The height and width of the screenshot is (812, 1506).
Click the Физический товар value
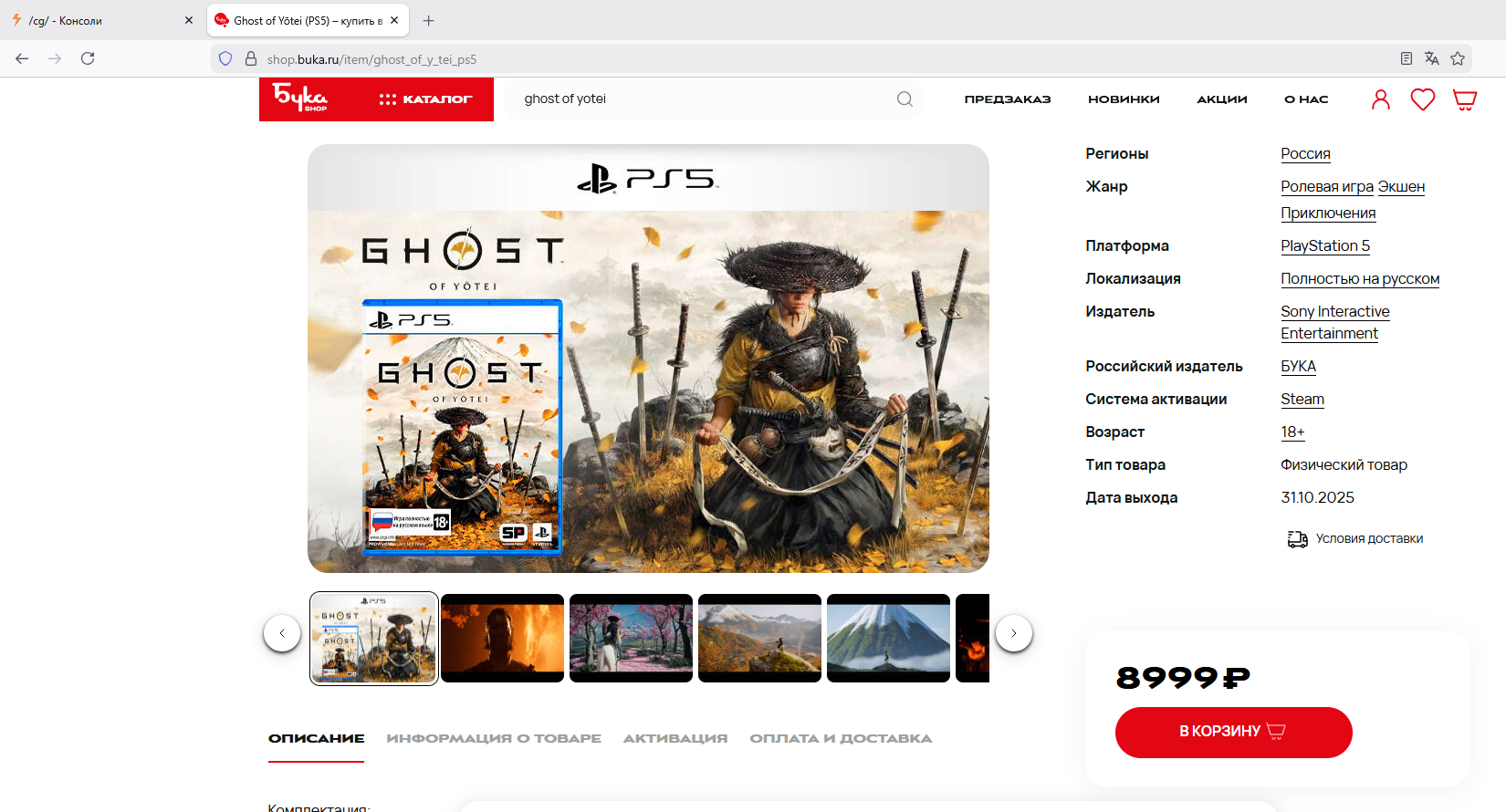pyautogui.click(x=1344, y=464)
